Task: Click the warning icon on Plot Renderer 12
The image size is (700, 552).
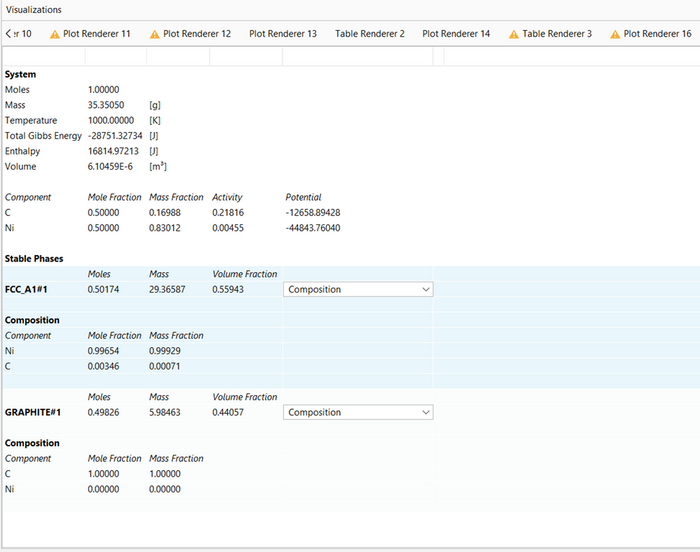Action: tap(155, 34)
